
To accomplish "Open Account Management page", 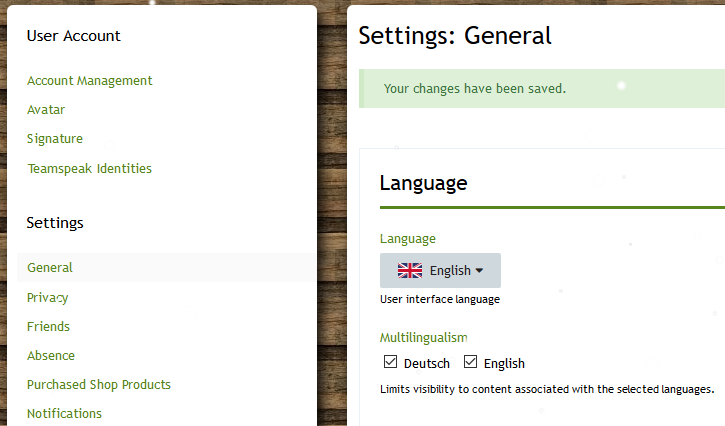I will (90, 81).
